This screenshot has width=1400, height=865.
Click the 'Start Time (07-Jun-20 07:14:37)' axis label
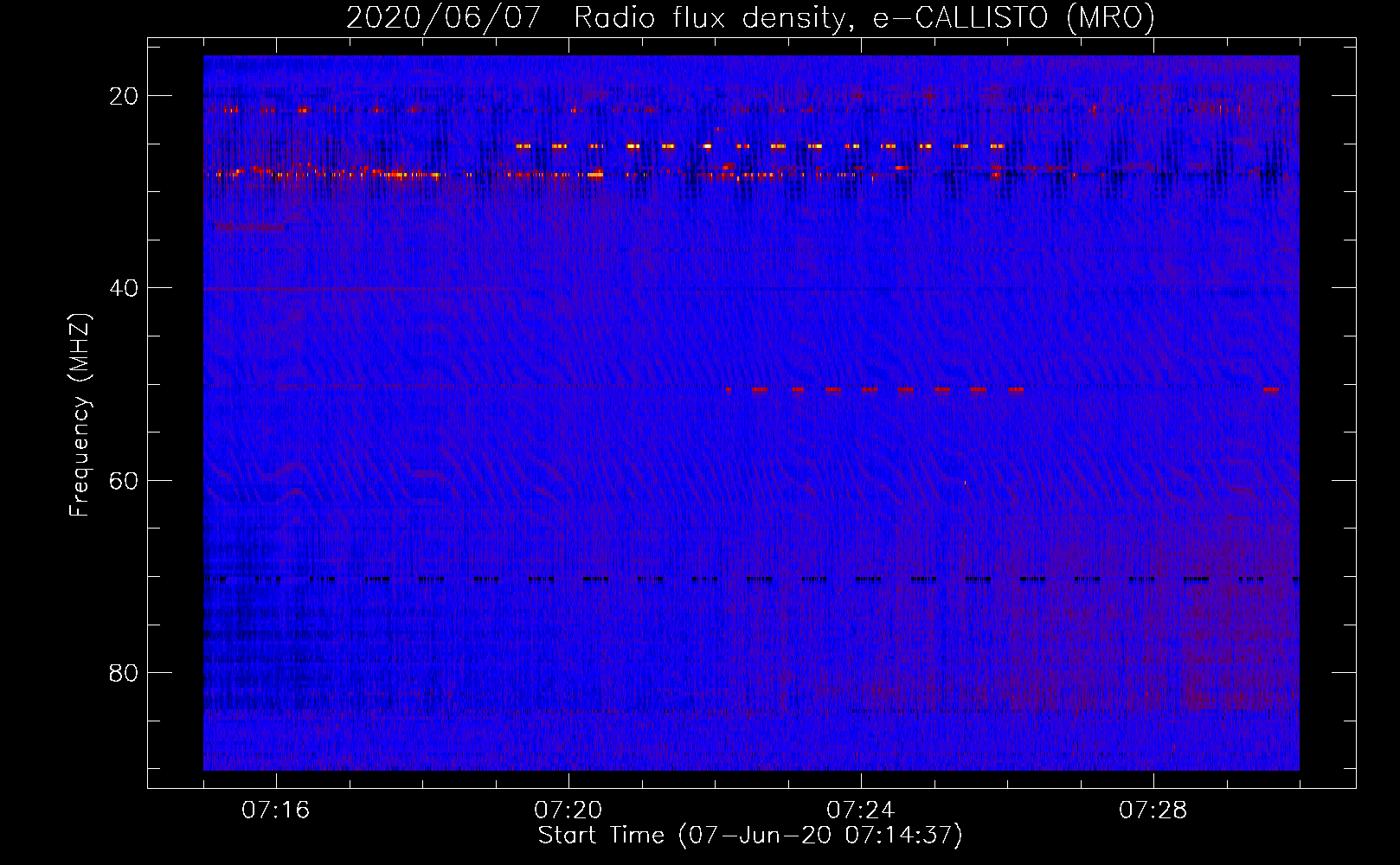click(750, 836)
